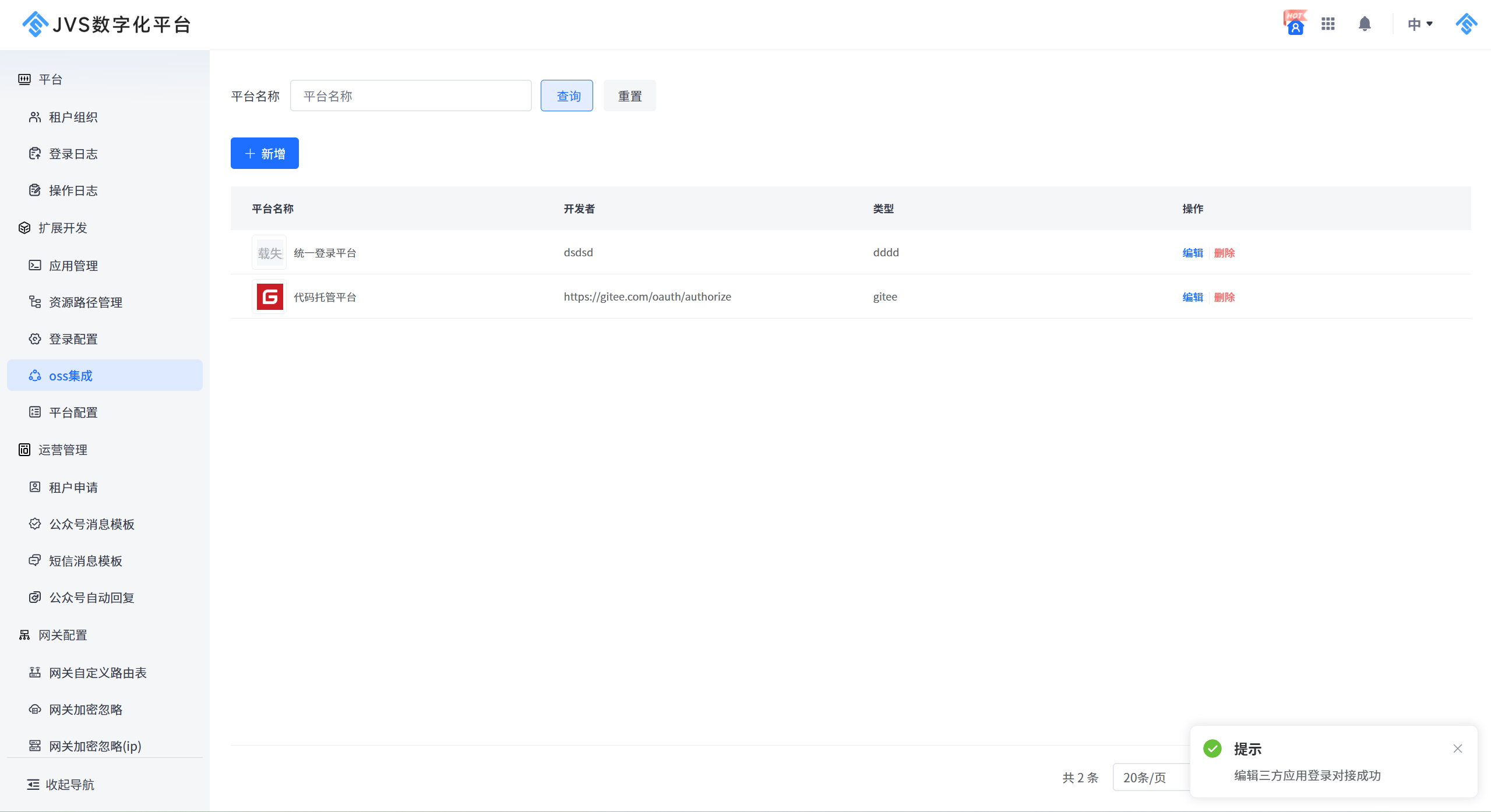1491x812 pixels.
Task: Click the HOT user badge icon
Action: click(1295, 24)
